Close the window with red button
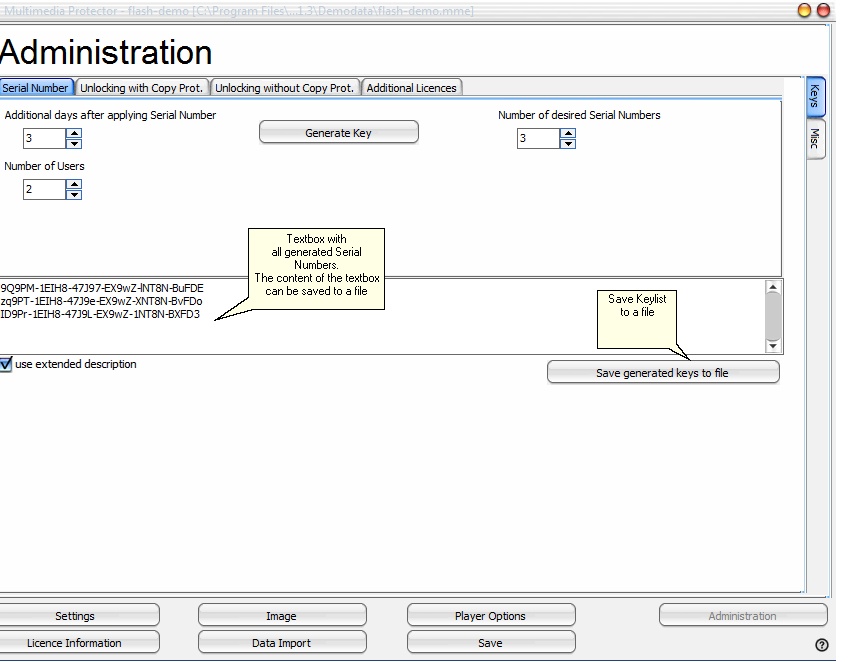This screenshot has width=852, height=662. [823, 10]
